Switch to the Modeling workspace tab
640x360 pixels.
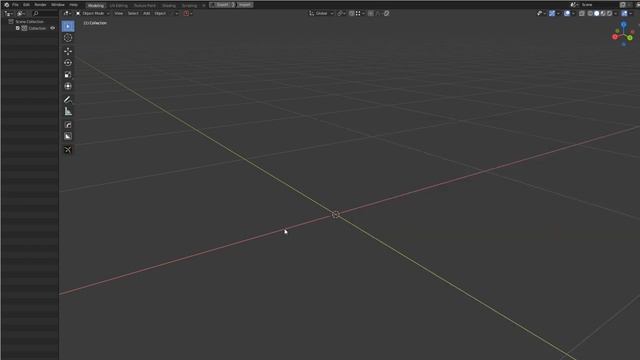pos(96,5)
